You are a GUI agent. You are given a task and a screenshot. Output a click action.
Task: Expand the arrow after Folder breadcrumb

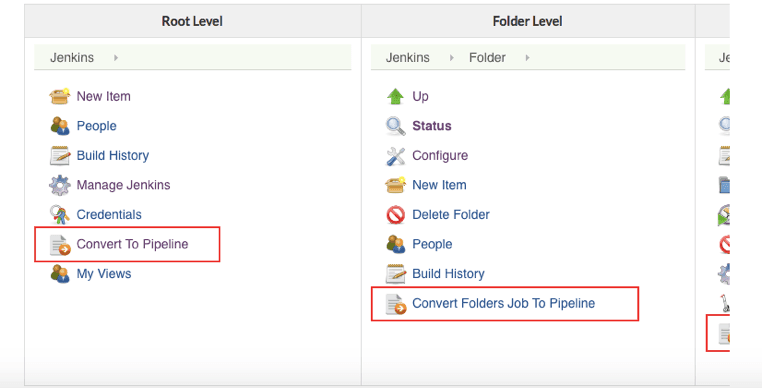pyautogui.click(x=527, y=57)
